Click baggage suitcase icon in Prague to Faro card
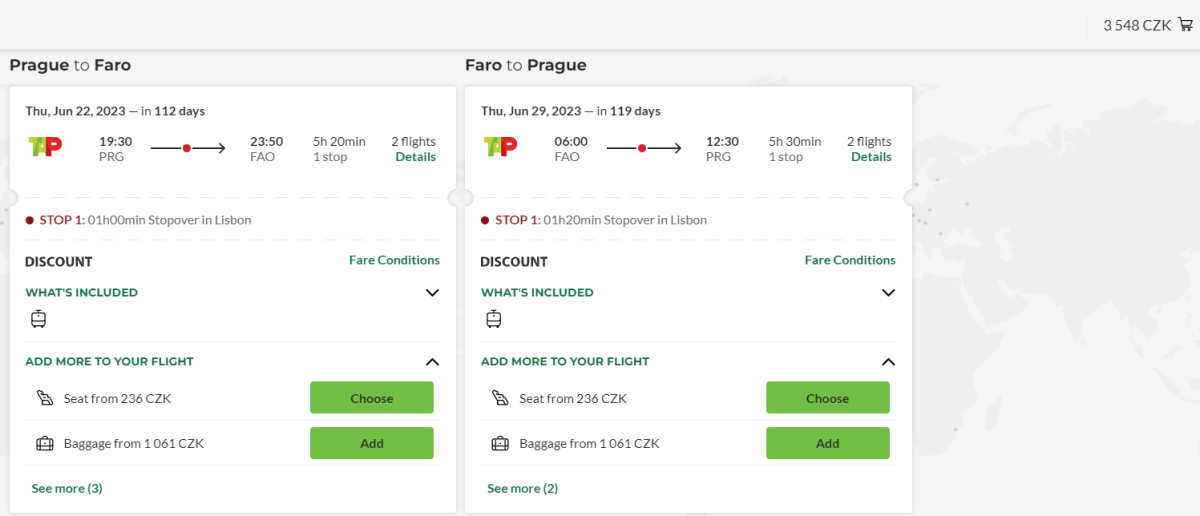The height and width of the screenshot is (516, 1200). tap(45, 443)
